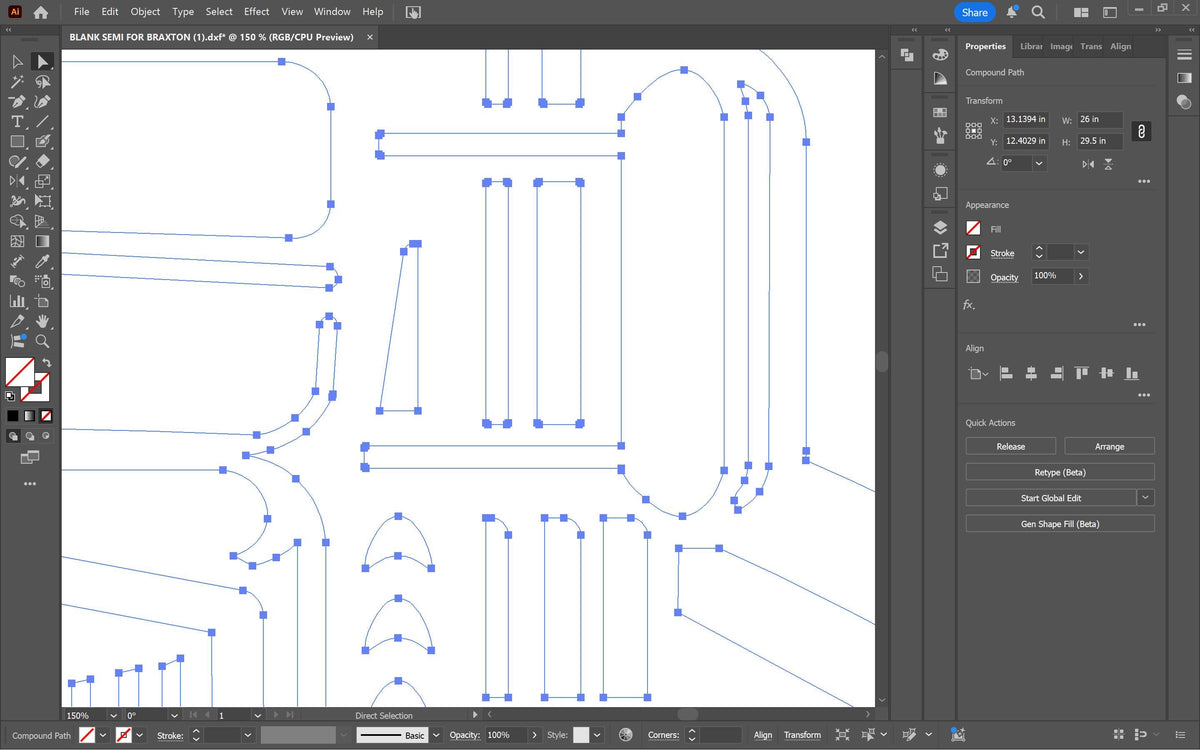Switch to the Align panel tab
1200x750 pixels.
tap(1121, 46)
